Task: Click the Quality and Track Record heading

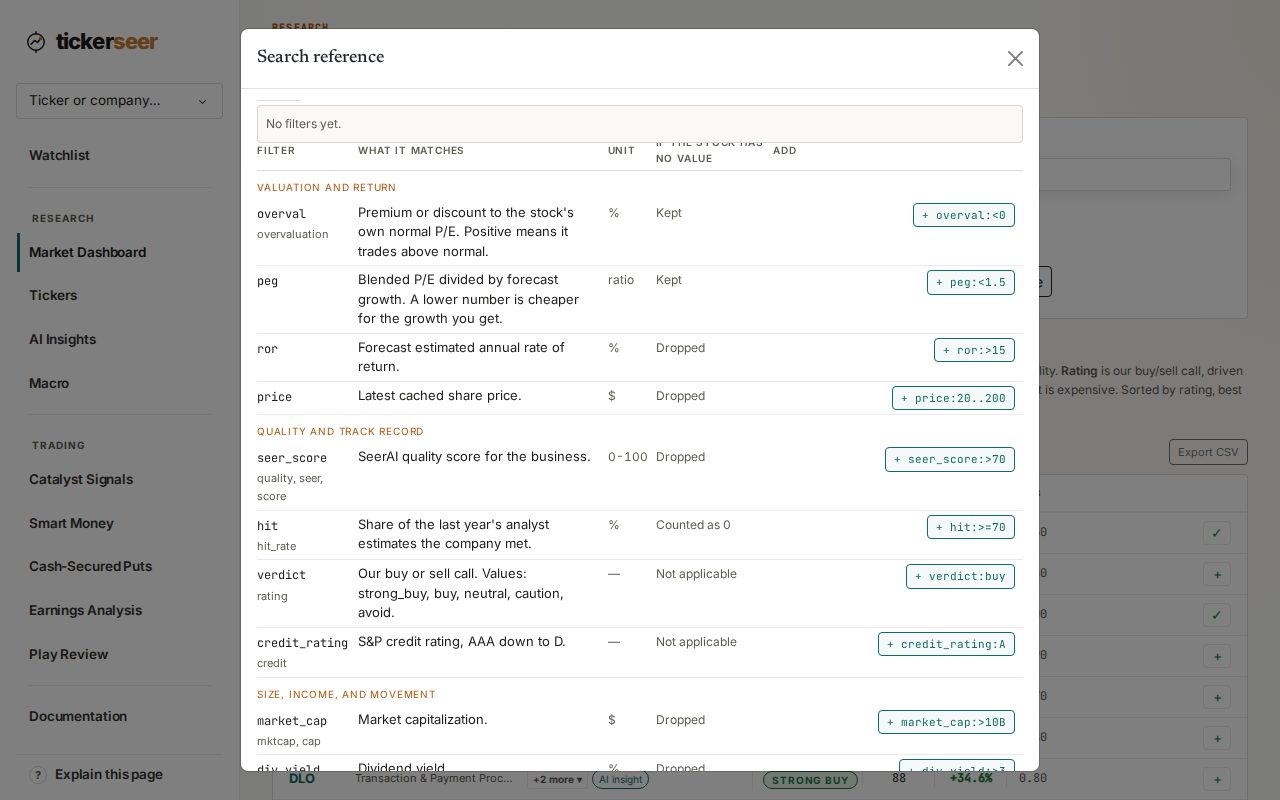Action: (x=340, y=432)
